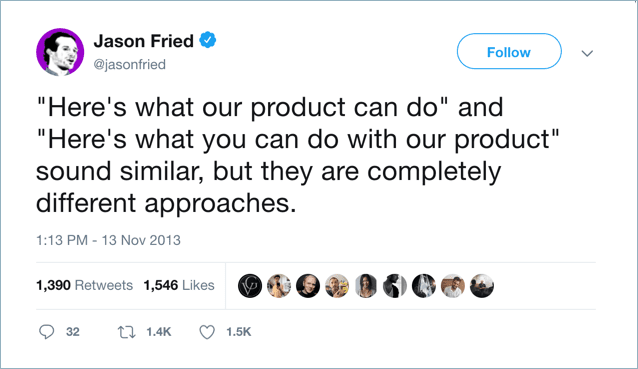
Task: Click the long-haired woman liker avatar
Action: click(x=366, y=286)
